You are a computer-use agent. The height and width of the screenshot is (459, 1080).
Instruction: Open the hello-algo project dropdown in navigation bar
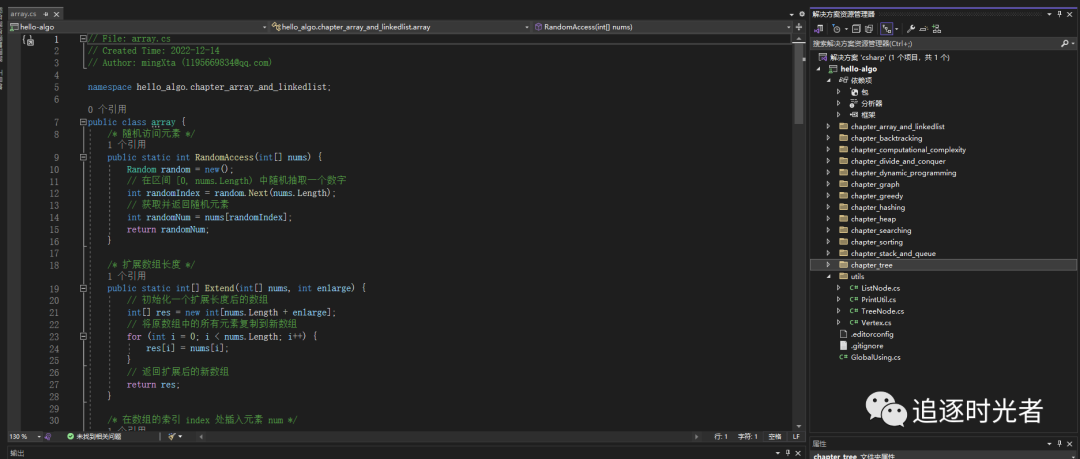tap(264, 27)
